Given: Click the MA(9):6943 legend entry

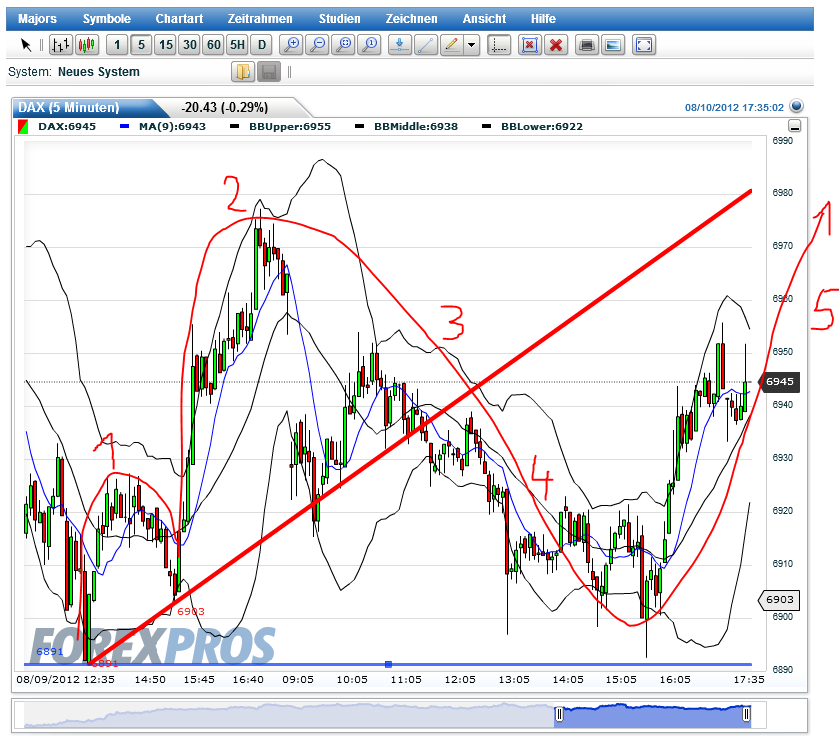Looking at the screenshot, I should pos(163,127).
